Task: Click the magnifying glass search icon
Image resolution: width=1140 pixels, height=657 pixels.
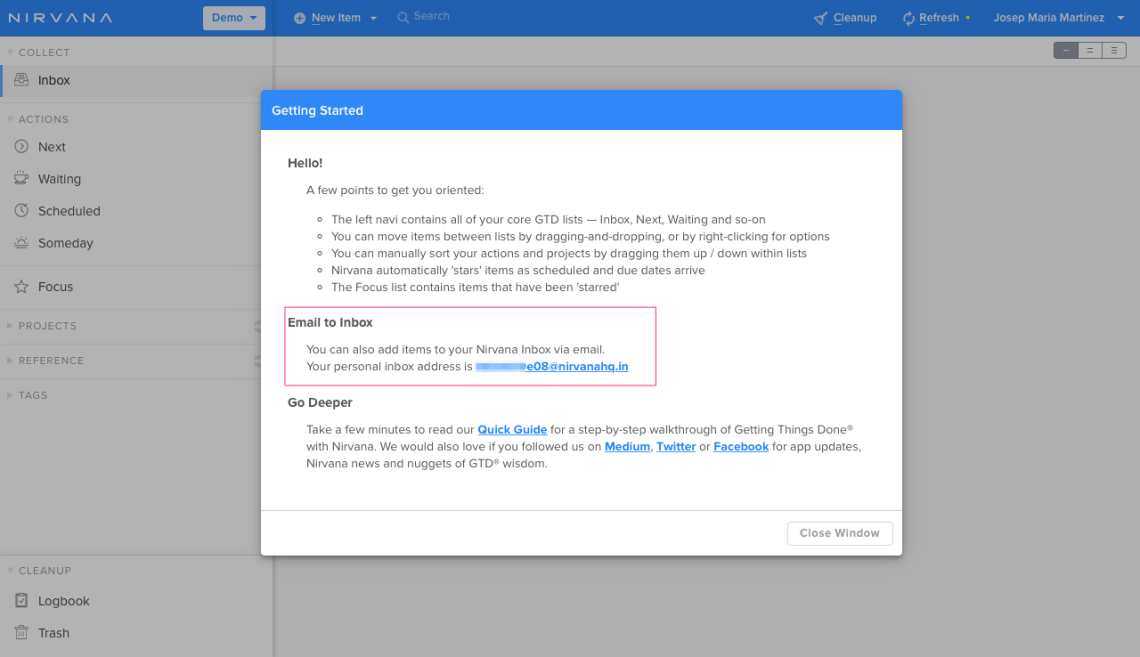Action: [403, 17]
